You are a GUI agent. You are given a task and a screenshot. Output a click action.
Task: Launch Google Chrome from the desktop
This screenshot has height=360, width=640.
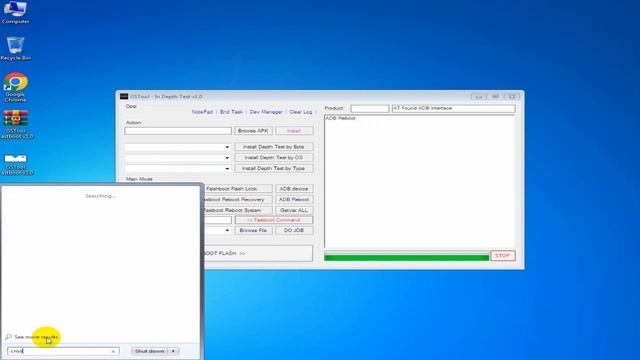coord(16,87)
